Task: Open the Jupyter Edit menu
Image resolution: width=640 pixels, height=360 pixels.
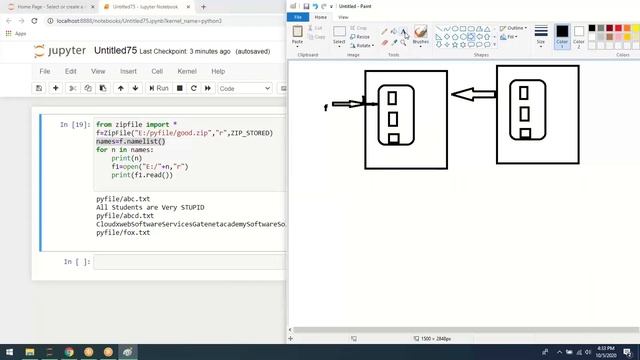Action: (71, 71)
